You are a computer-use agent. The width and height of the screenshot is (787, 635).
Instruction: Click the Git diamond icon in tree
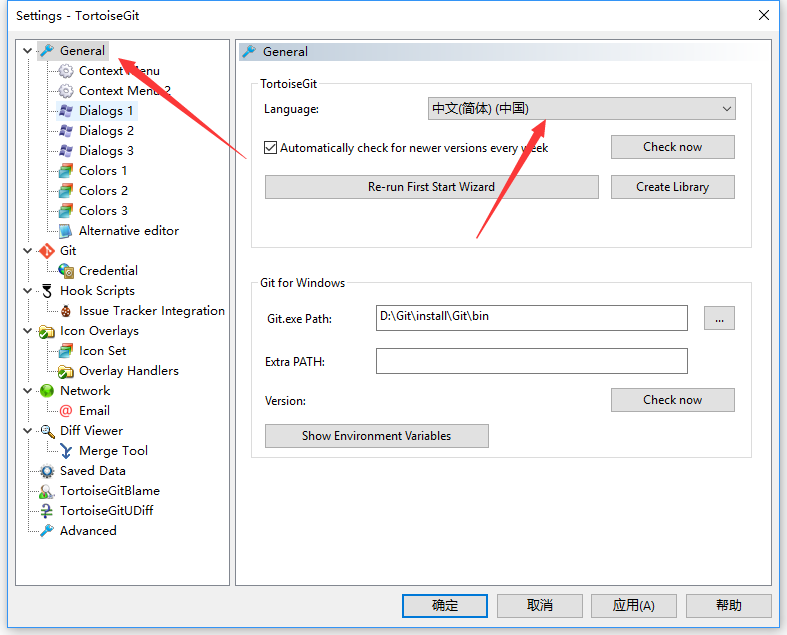(46, 251)
